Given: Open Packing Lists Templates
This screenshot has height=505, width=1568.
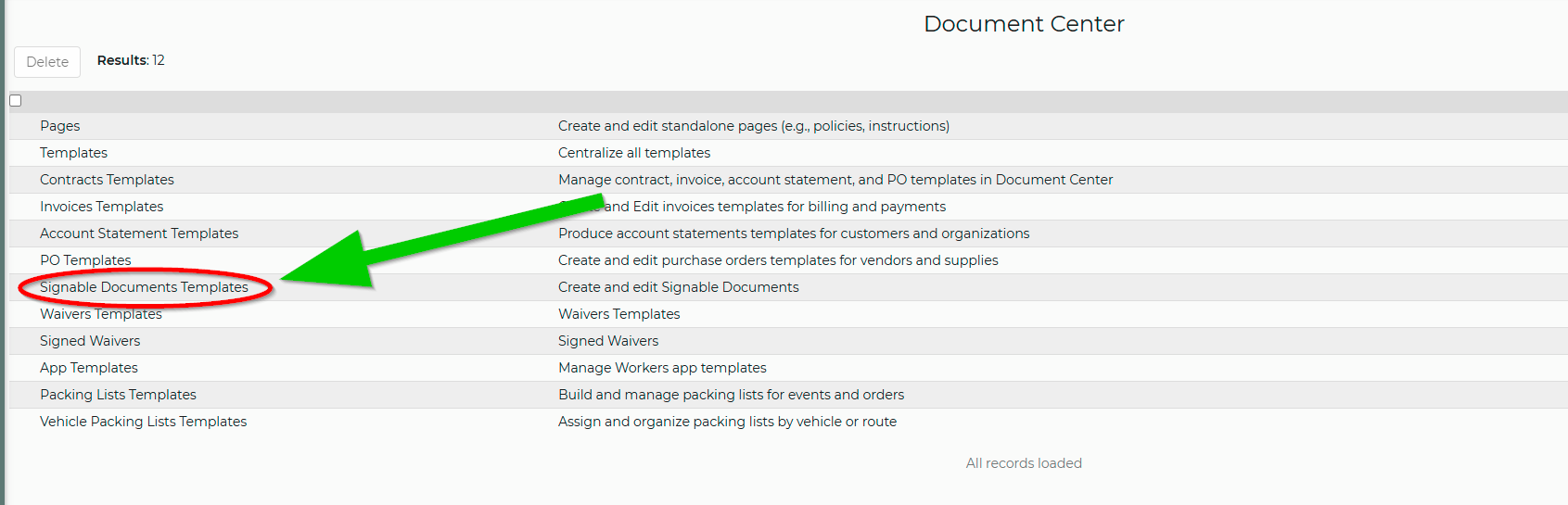Looking at the screenshot, I should click(118, 395).
